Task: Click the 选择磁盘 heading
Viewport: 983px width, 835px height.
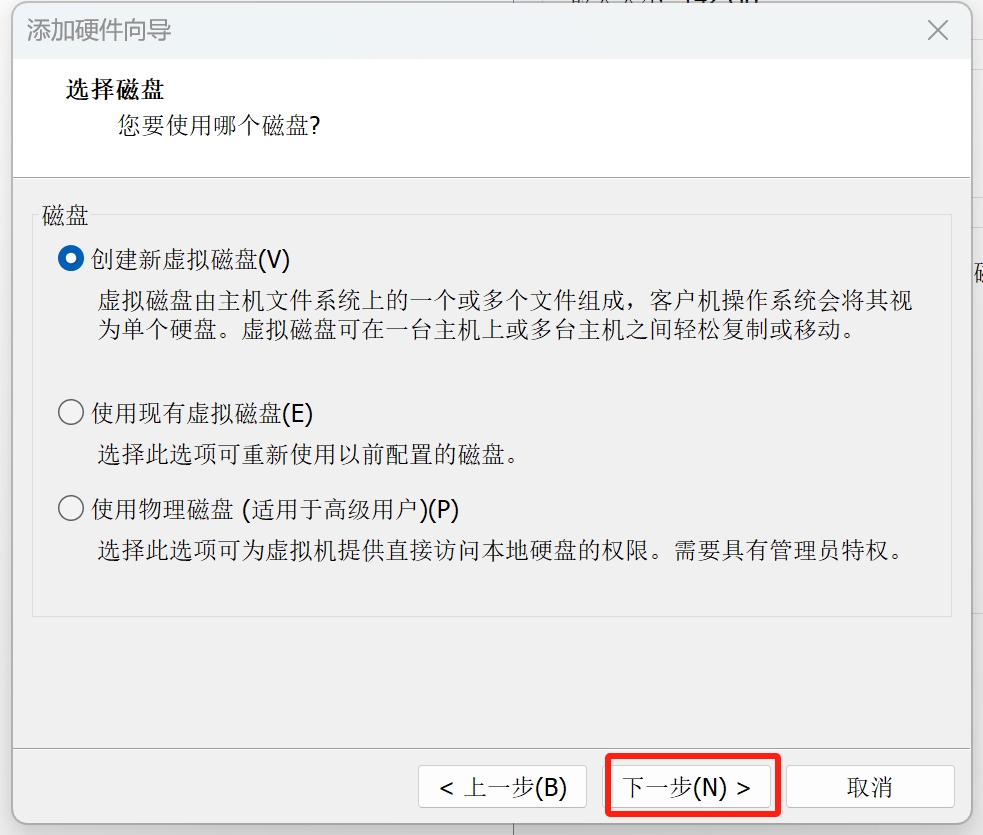Action: click(115, 89)
